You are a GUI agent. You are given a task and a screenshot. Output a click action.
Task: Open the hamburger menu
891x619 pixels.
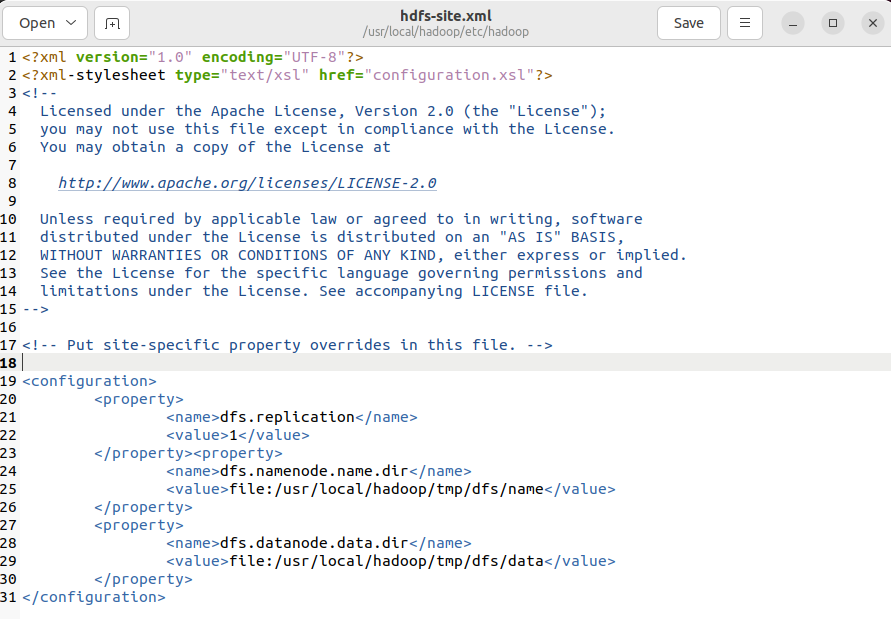(745, 23)
